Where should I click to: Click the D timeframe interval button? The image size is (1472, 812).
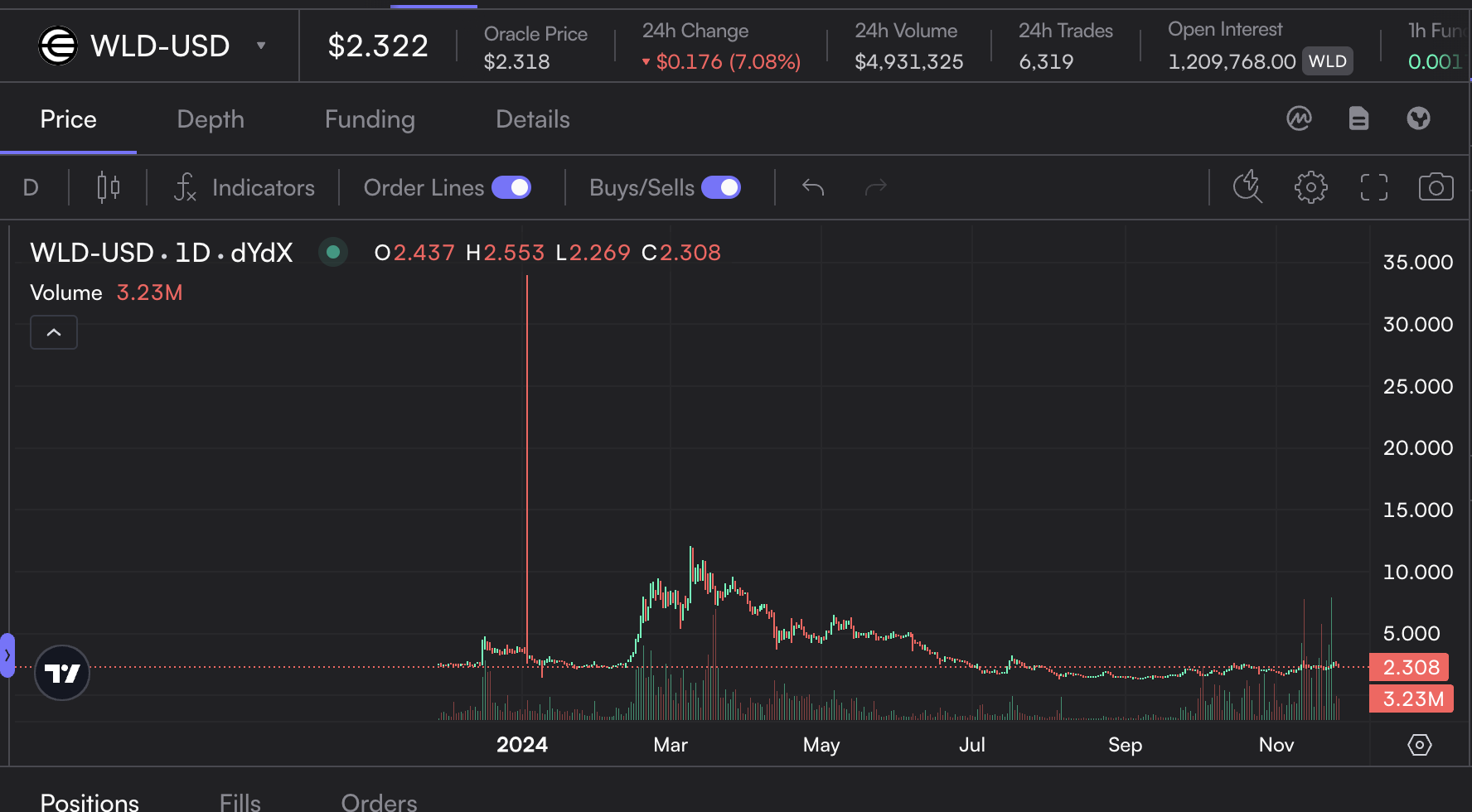[31, 188]
